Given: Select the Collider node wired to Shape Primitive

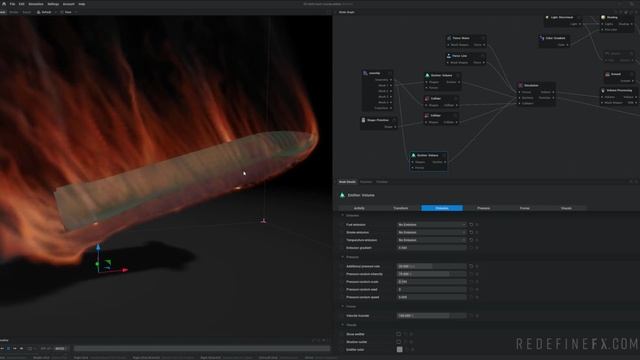Looking at the screenshot, I should tap(441, 118).
